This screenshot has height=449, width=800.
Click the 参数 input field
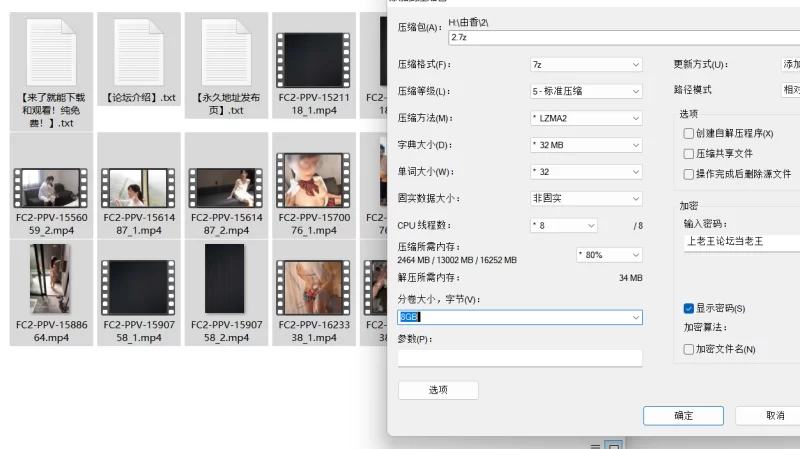click(520, 358)
